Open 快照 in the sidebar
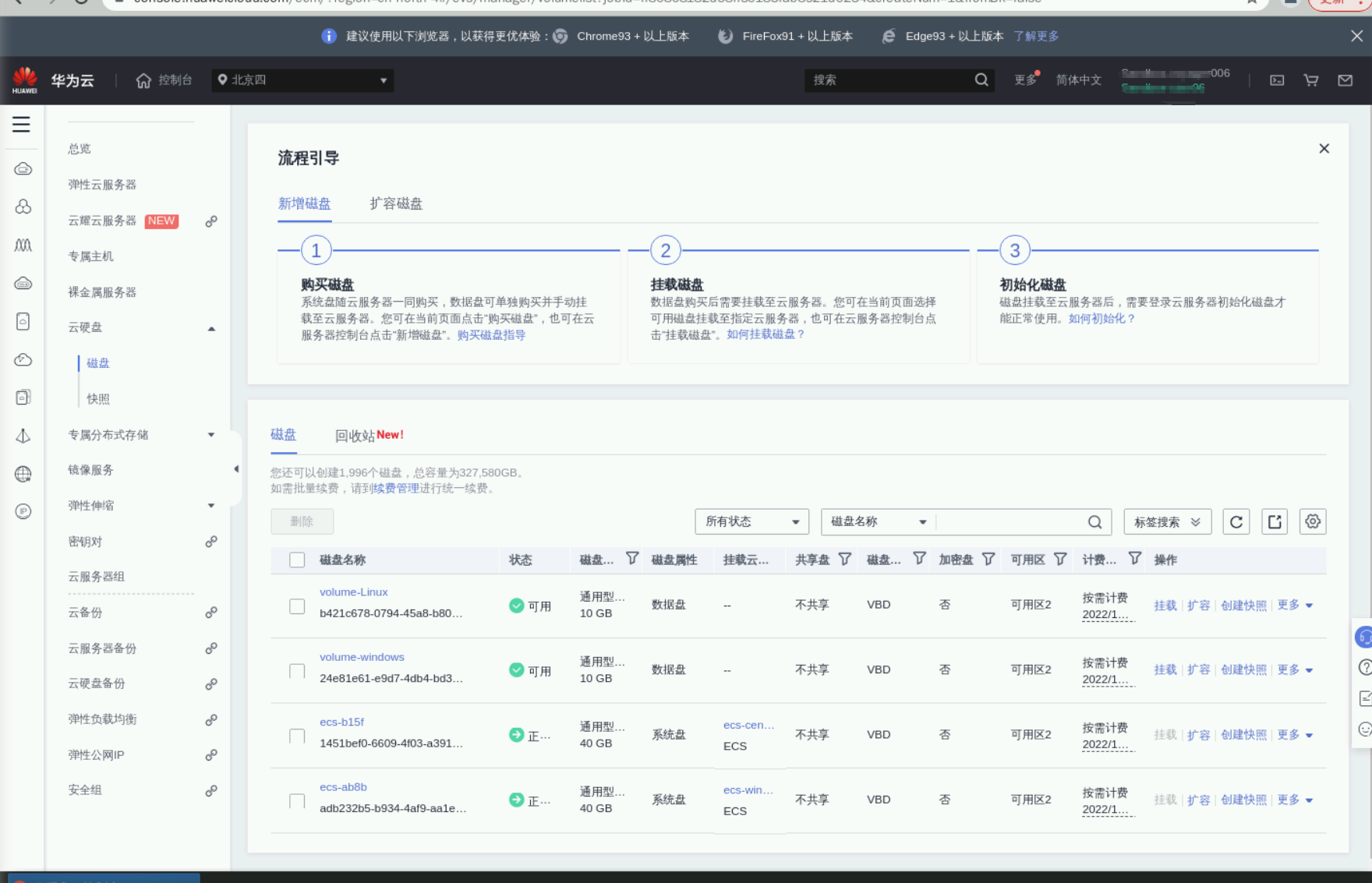1372x883 pixels. click(98, 399)
